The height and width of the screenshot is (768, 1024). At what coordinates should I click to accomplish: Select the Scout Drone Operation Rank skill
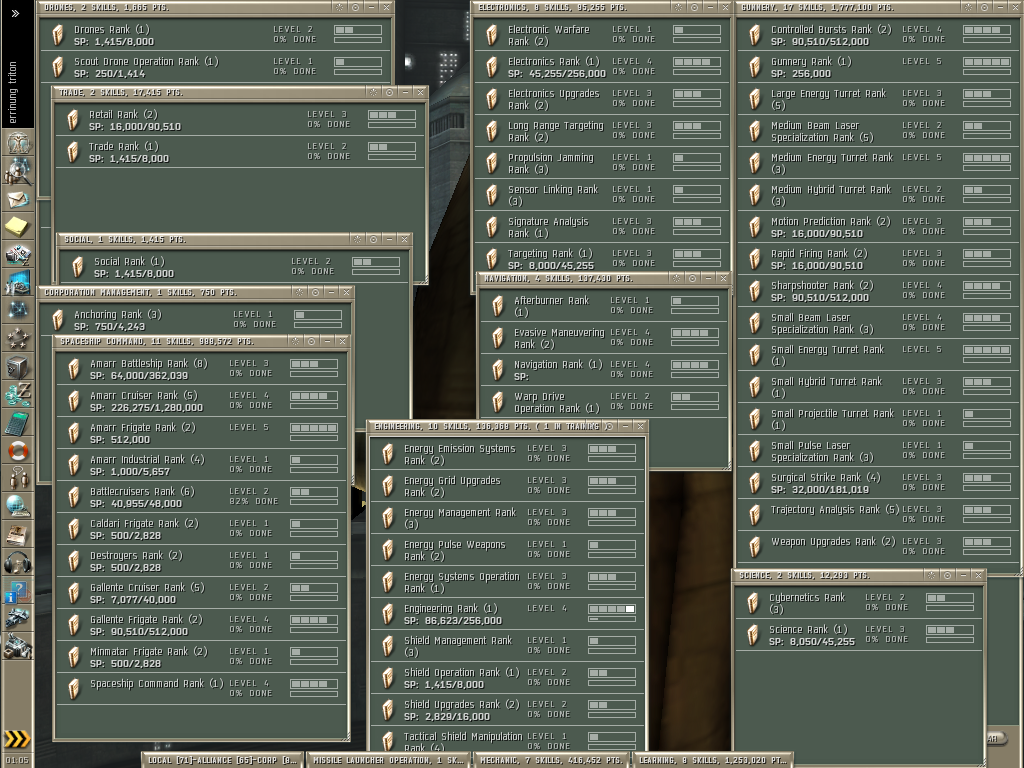[215, 67]
